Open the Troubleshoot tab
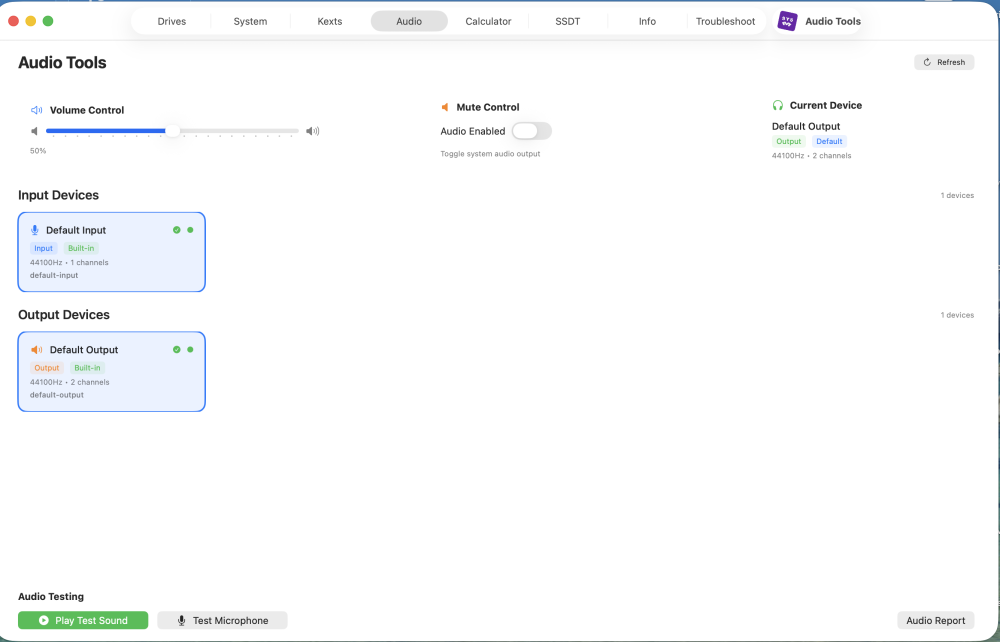 [725, 21]
